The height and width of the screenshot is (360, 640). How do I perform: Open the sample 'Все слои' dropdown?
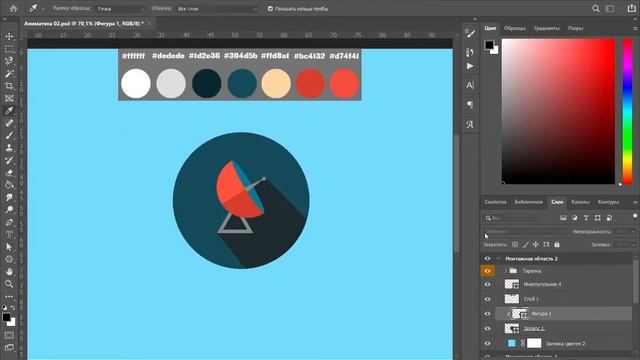(217, 9)
